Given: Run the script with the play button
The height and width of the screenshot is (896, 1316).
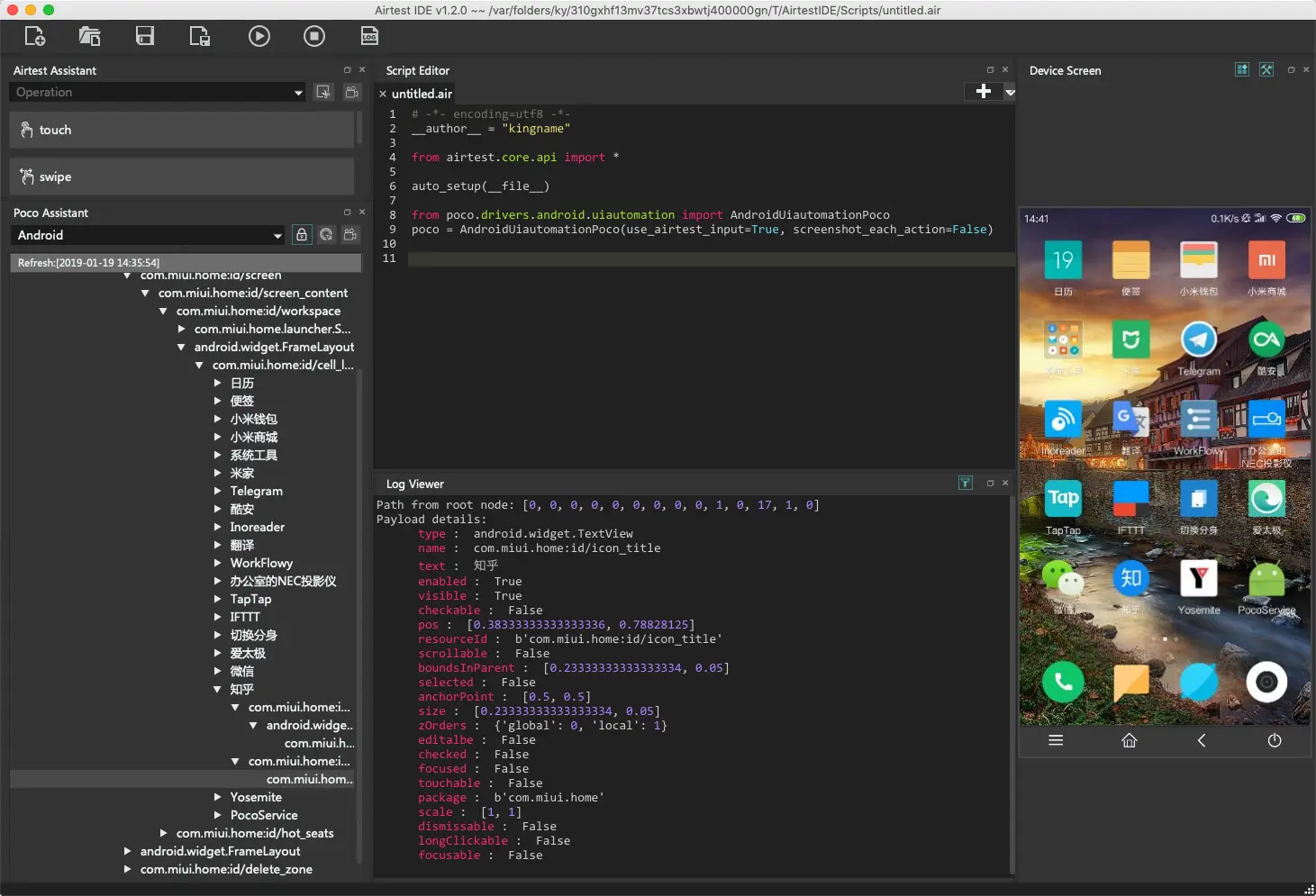Looking at the screenshot, I should pos(259,36).
